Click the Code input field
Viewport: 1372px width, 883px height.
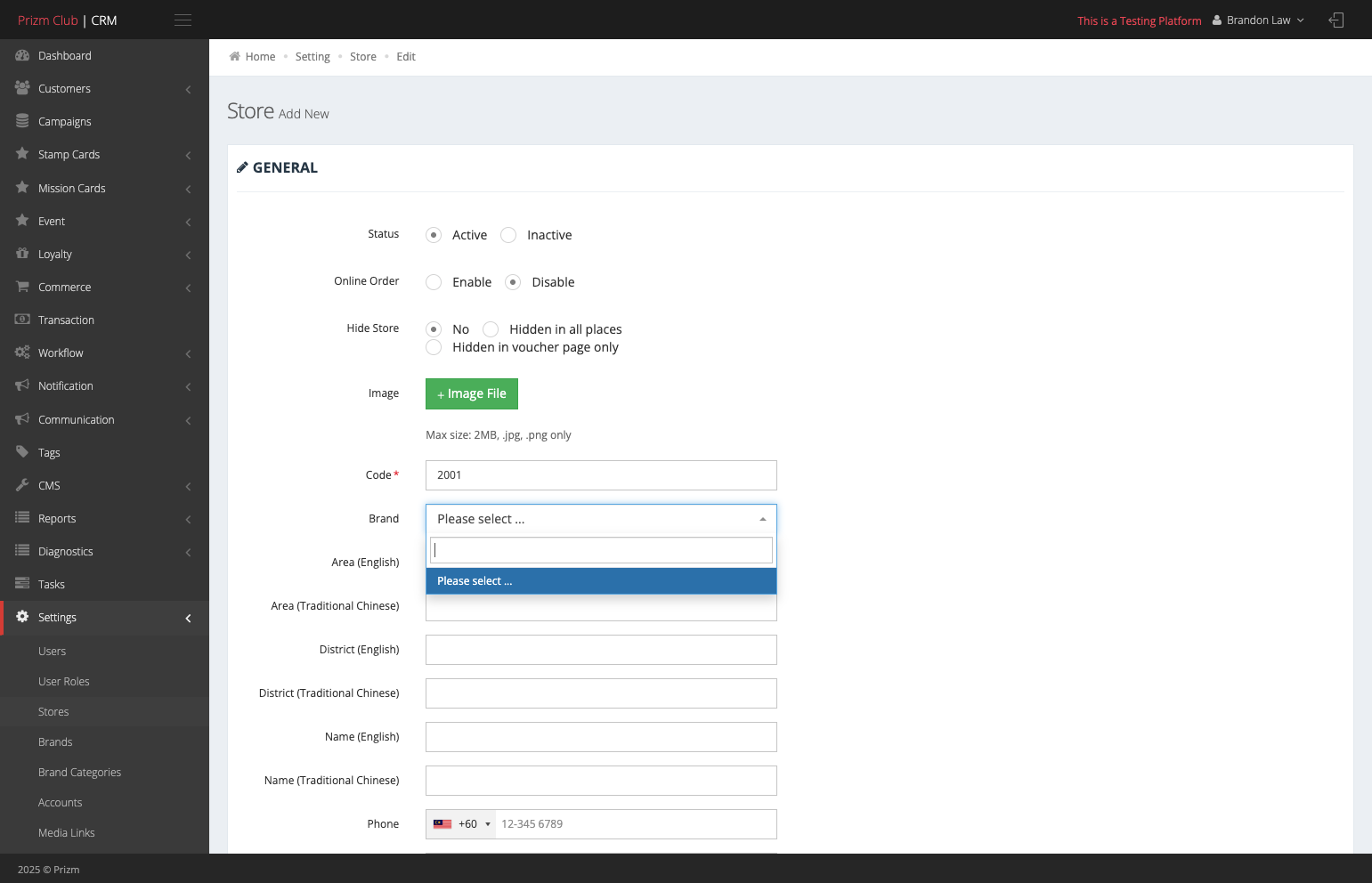[x=601, y=475]
